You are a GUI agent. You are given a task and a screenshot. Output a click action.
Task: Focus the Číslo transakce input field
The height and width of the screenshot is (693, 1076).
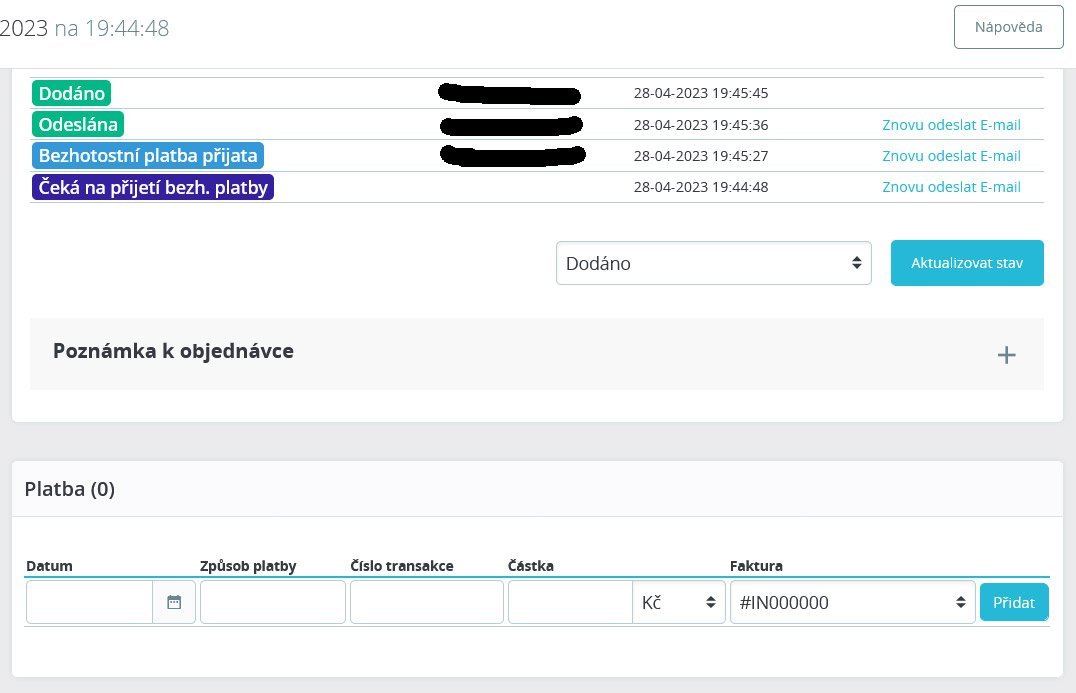coord(427,602)
